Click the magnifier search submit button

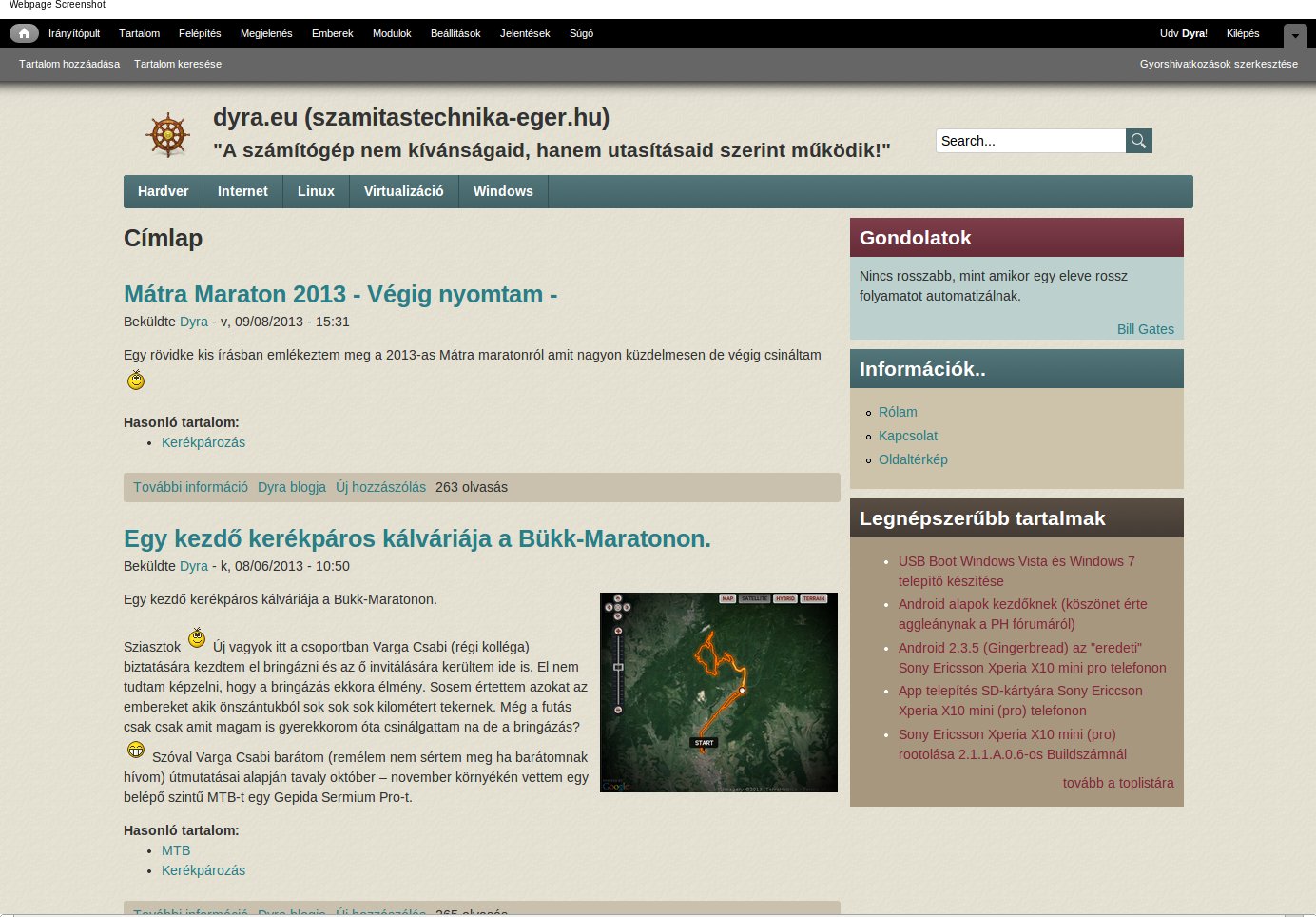click(1139, 141)
